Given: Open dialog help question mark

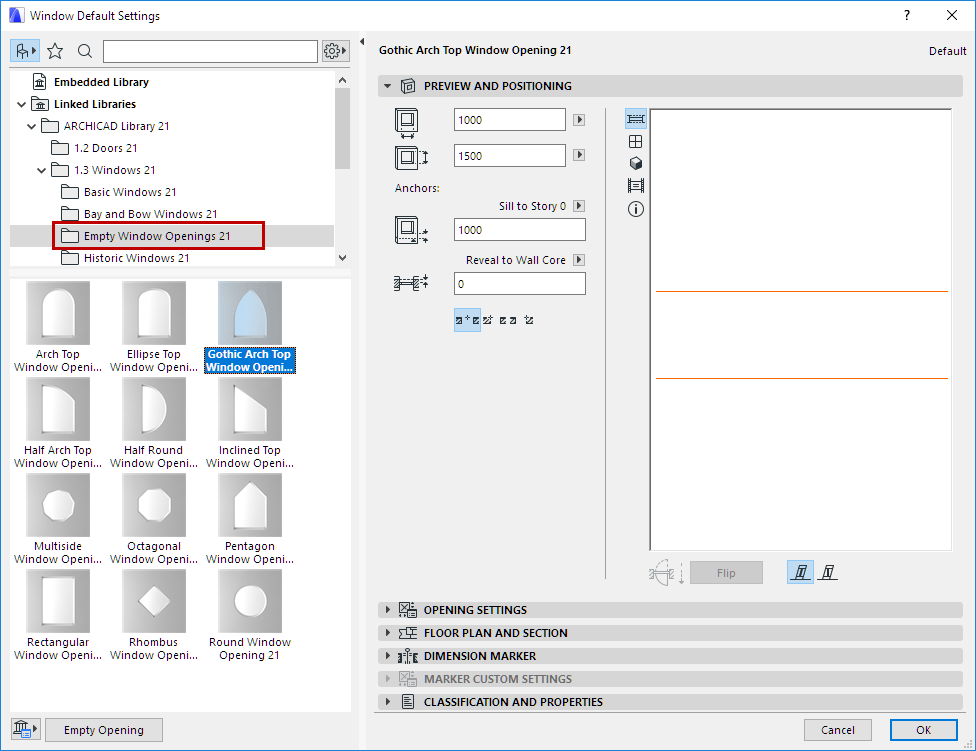Looking at the screenshot, I should pos(907,16).
